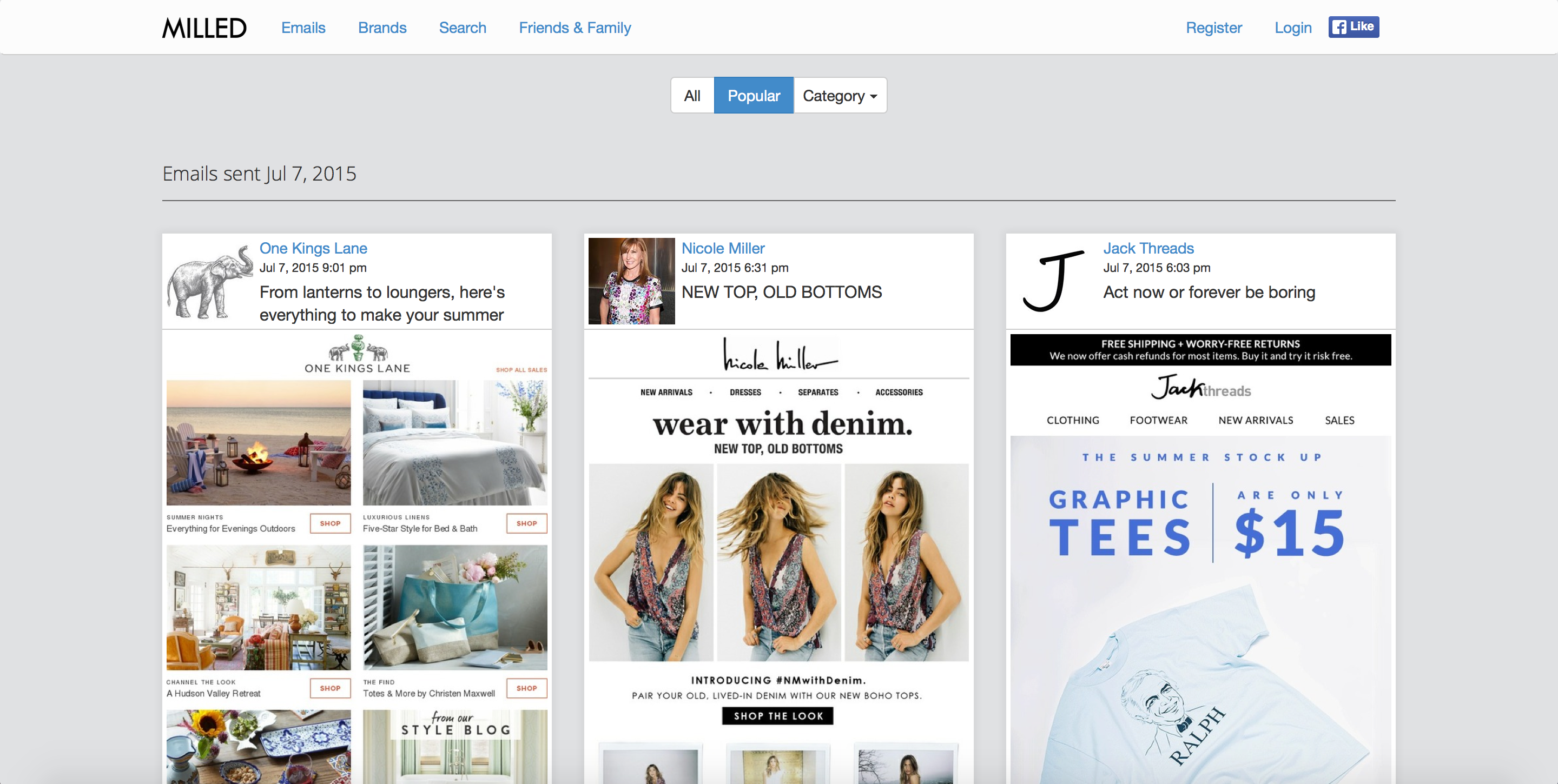Click the MILLED logo
Viewport: 1558px width, 784px height.
204,28
